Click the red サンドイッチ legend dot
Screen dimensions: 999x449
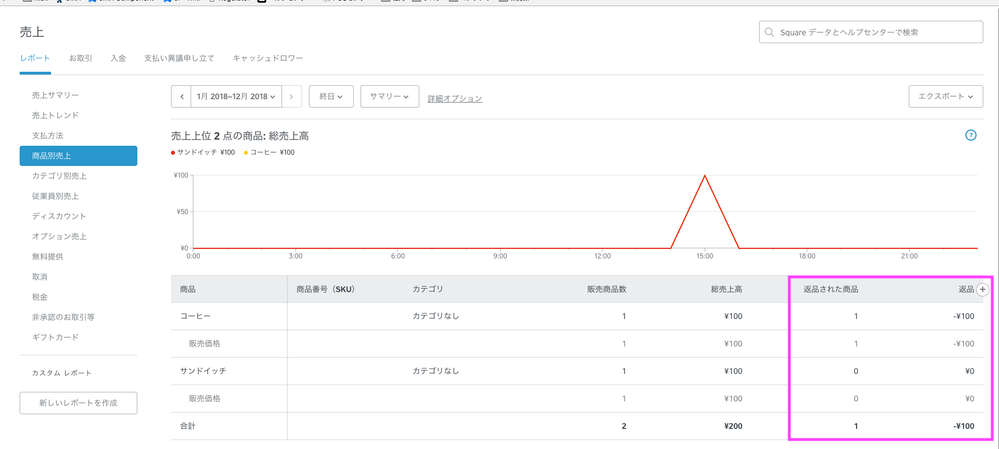174,153
